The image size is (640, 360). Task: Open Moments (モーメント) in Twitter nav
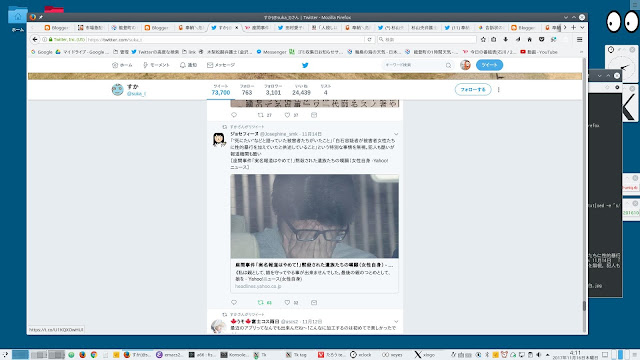coord(156,65)
